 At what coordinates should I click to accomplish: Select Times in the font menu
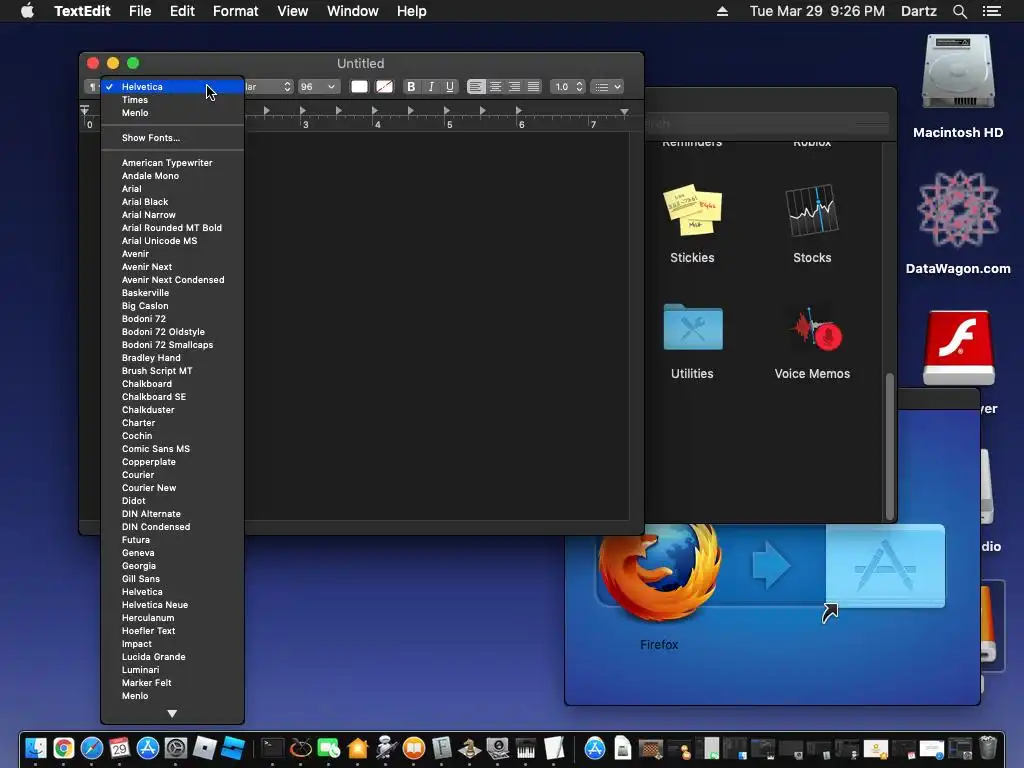click(172, 100)
